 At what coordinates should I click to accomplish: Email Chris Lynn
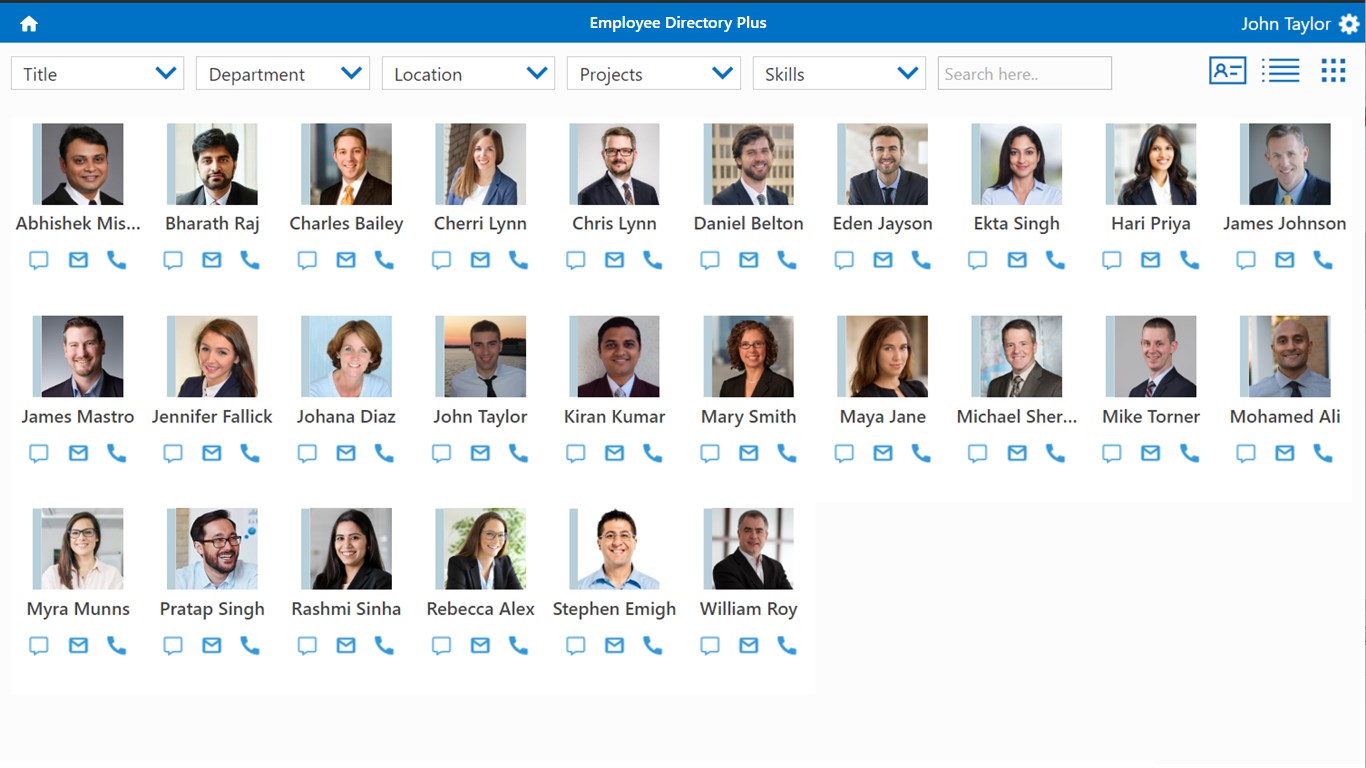click(614, 261)
